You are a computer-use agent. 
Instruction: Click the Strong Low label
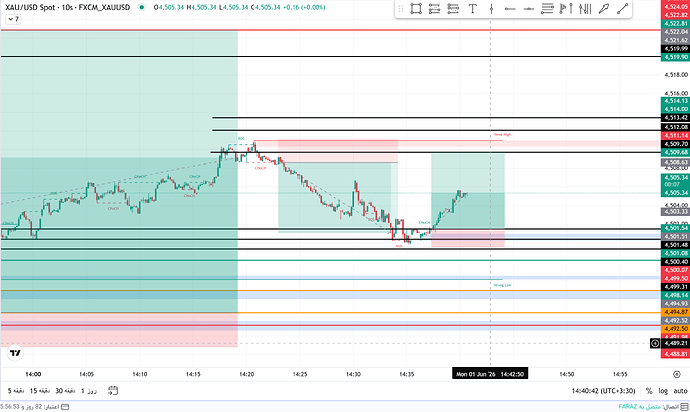(x=502, y=285)
